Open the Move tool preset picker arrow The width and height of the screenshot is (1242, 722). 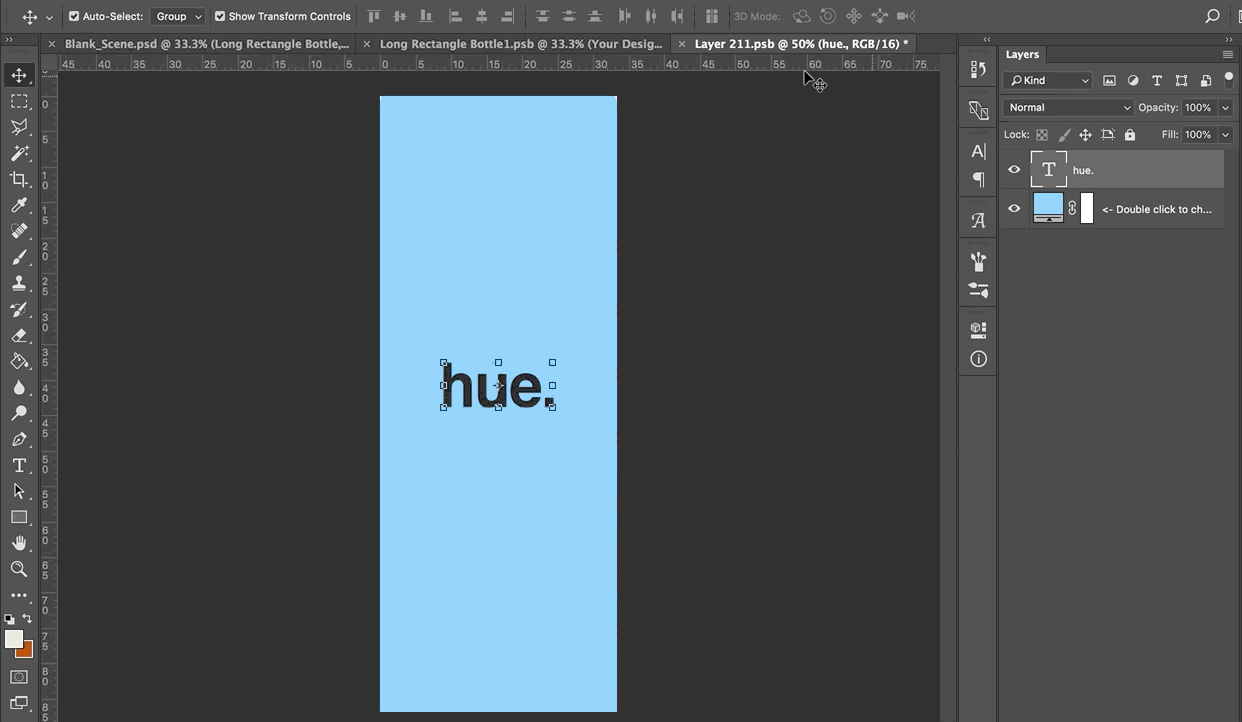49,17
